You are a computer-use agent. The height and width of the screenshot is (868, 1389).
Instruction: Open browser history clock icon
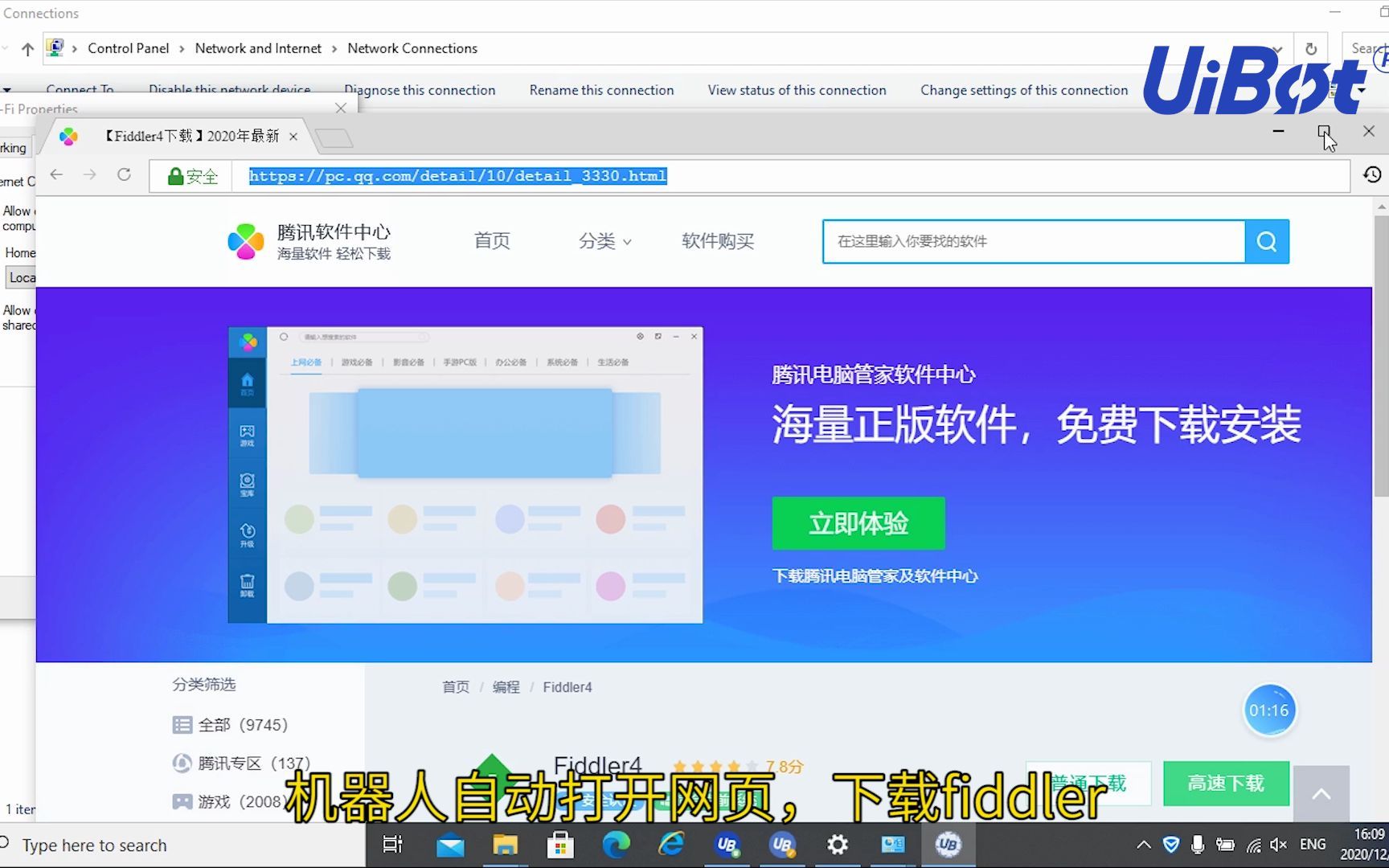(x=1372, y=175)
